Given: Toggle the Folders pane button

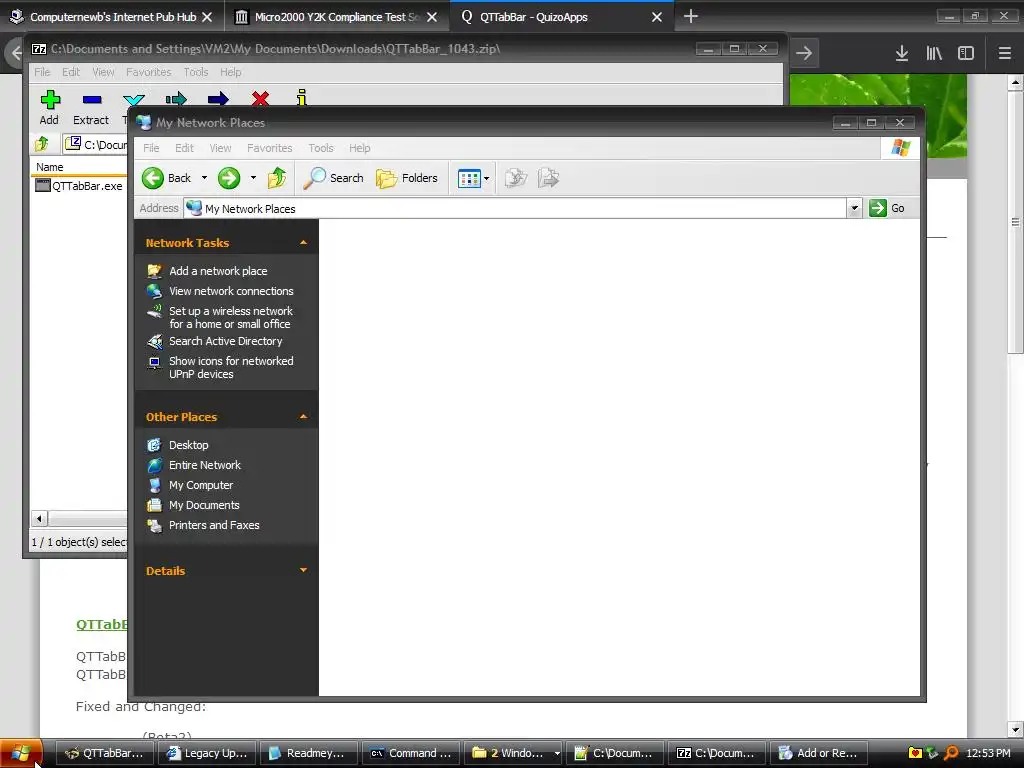Looking at the screenshot, I should pos(407,178).
